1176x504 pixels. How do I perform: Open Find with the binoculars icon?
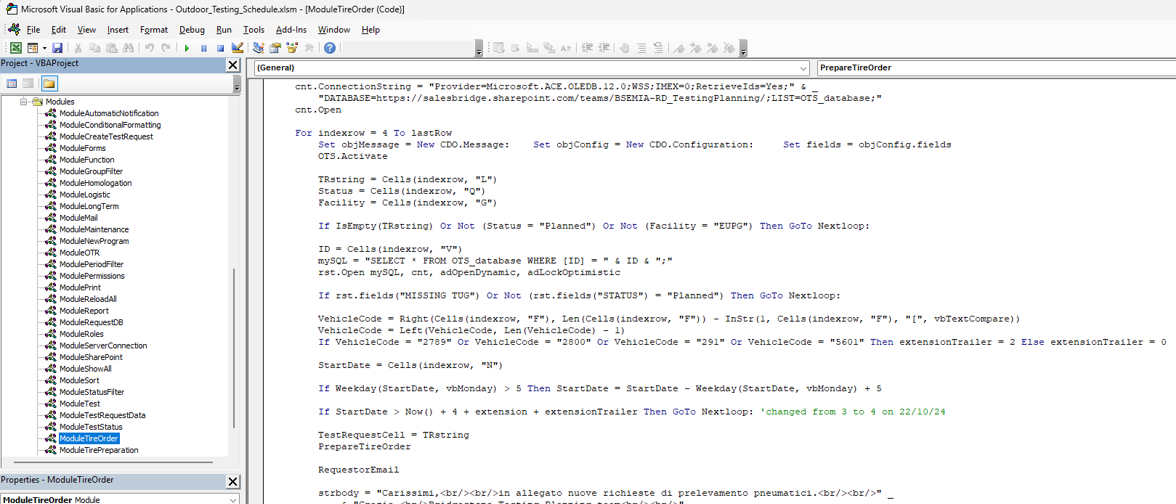click(x=128, y=47)
